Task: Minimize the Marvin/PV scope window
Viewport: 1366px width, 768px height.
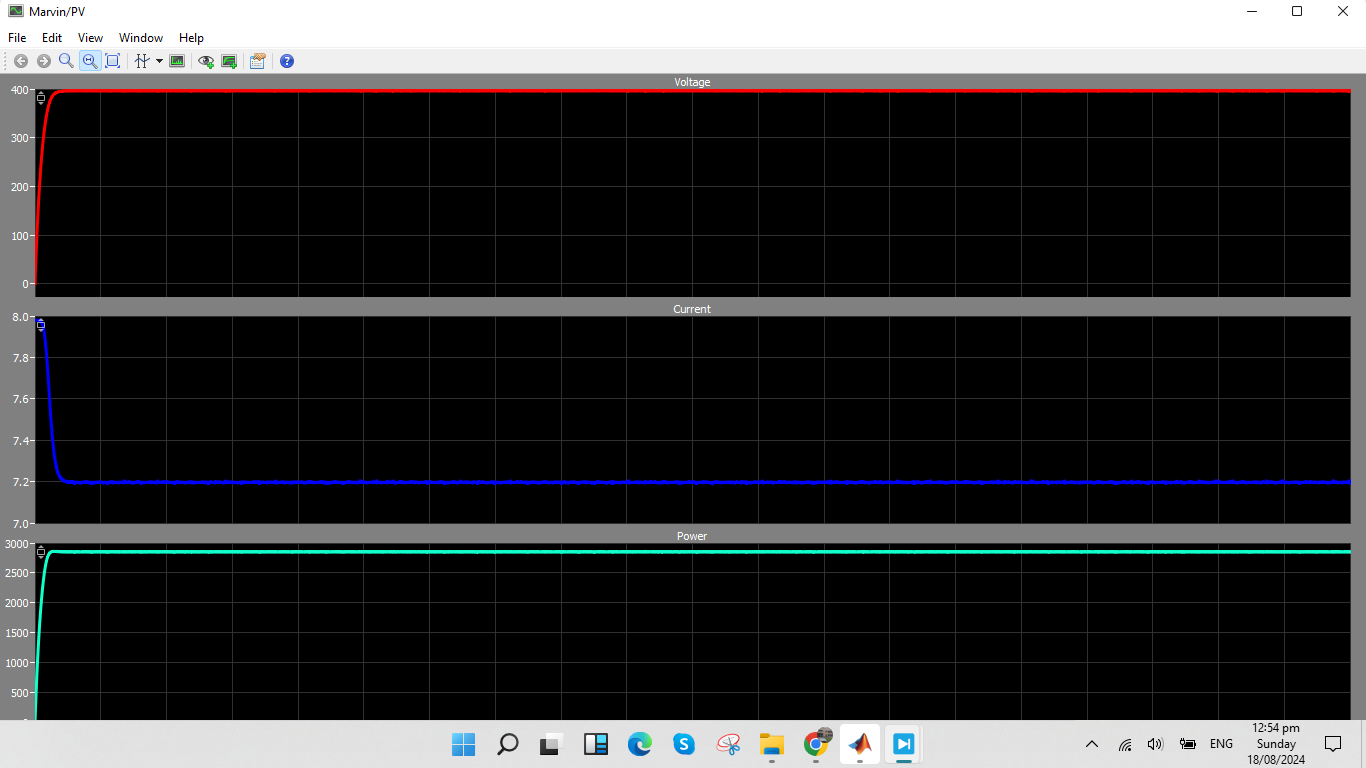Action: [1252, 11]
